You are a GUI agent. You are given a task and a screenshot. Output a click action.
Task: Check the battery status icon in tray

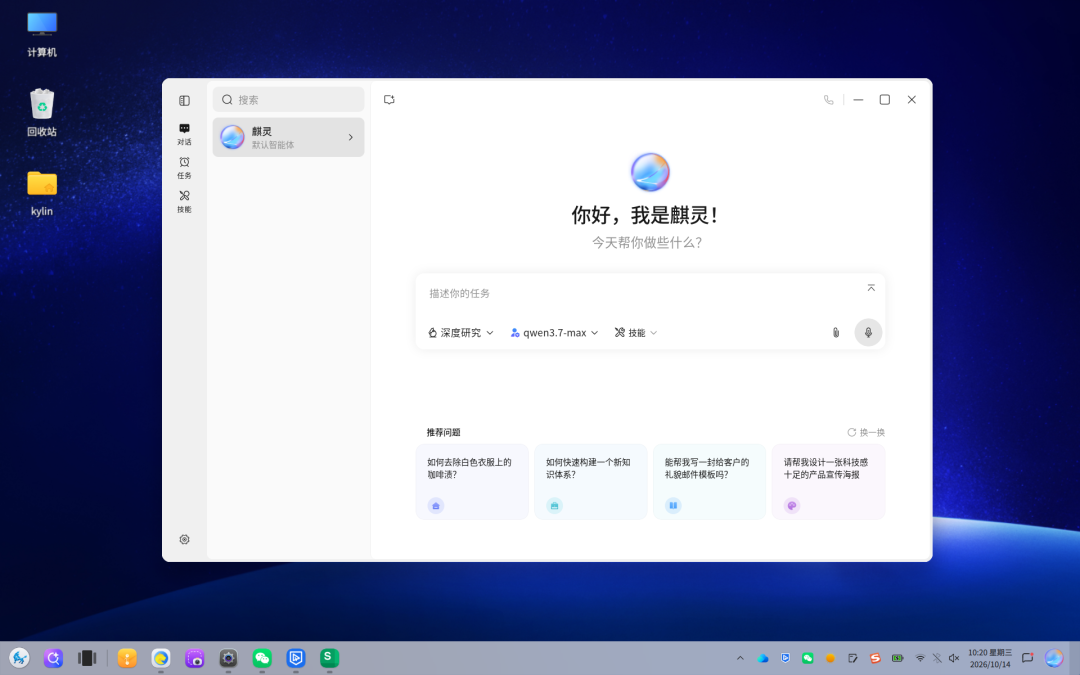tap(897, 658)
